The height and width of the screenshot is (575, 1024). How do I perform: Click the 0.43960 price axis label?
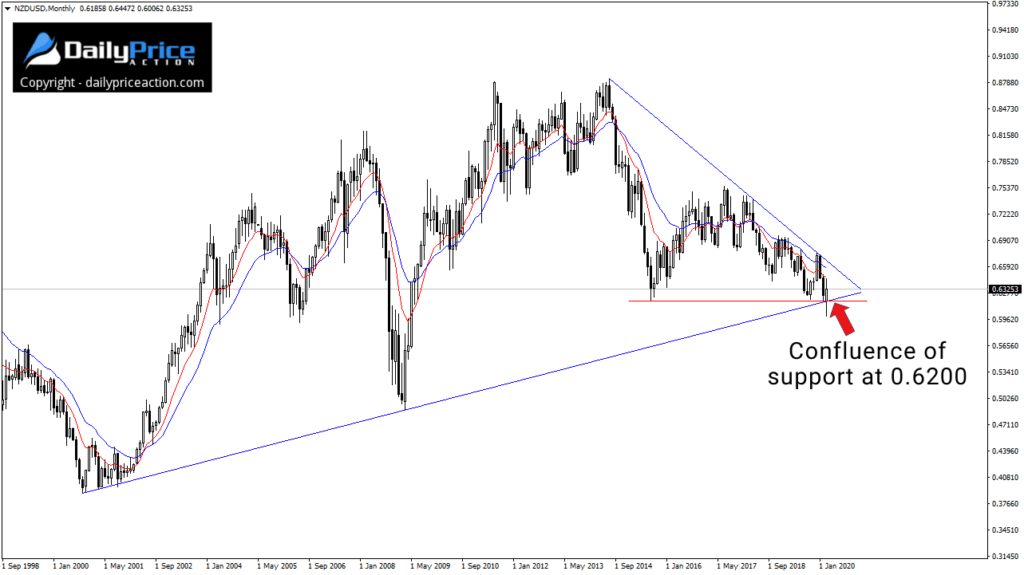click(x=1006, y=451)
